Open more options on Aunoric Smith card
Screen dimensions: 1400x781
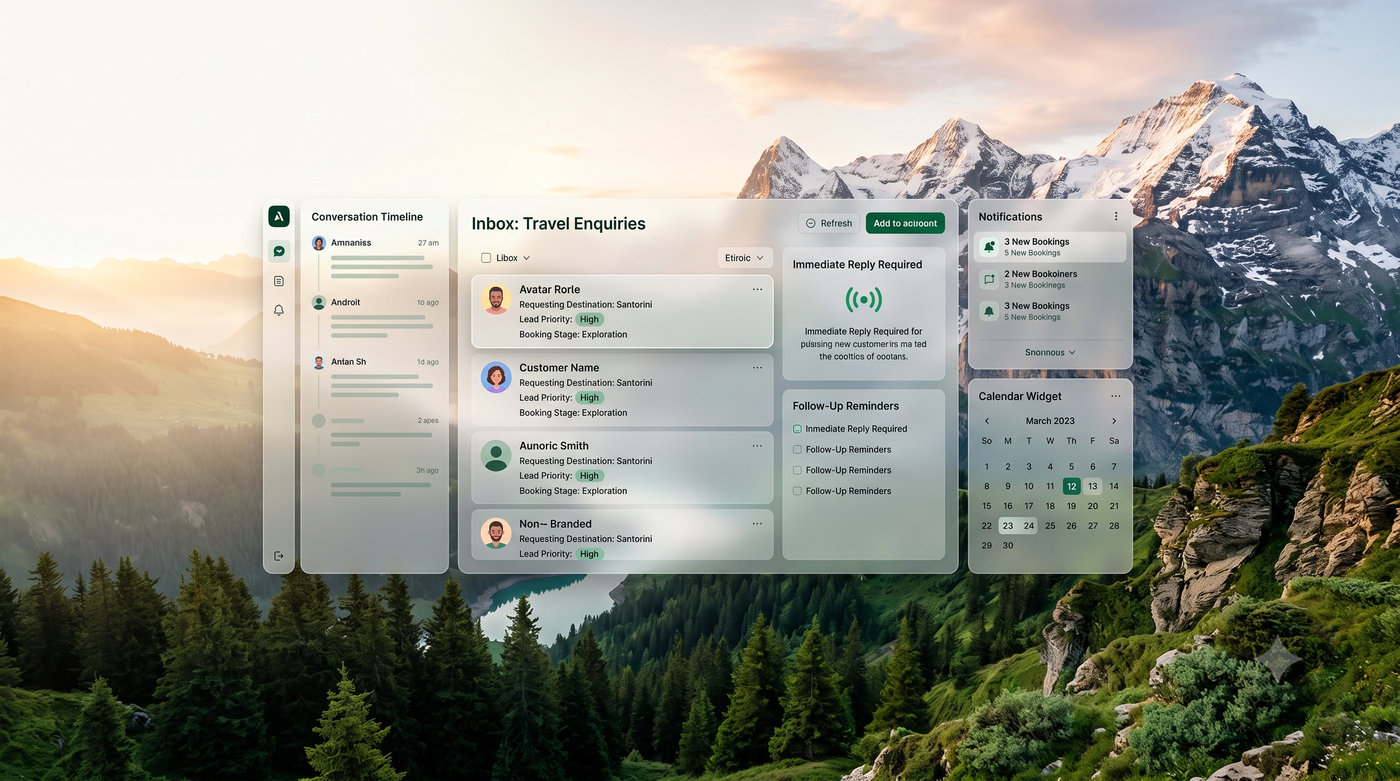[x=757, y=445]
